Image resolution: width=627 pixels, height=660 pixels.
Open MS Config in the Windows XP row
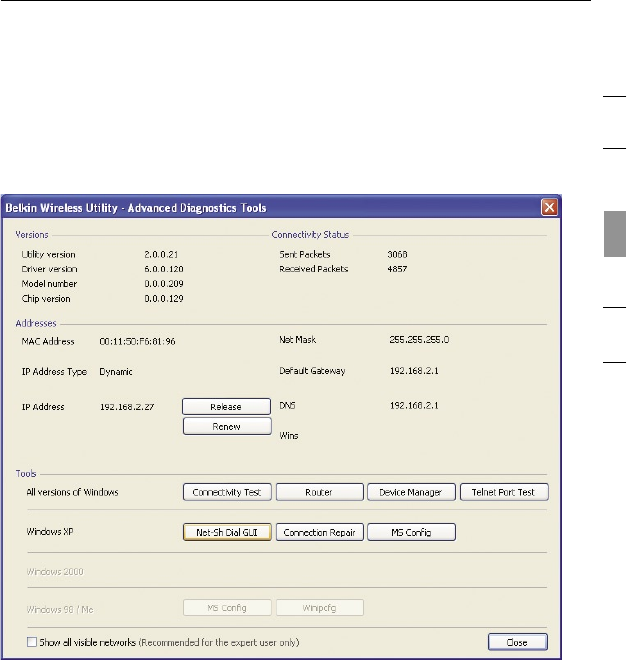410,532
